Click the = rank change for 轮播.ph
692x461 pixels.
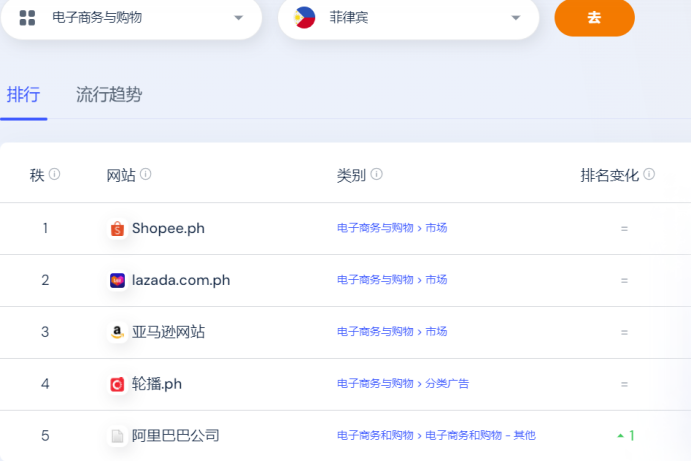tap(624, 384)
